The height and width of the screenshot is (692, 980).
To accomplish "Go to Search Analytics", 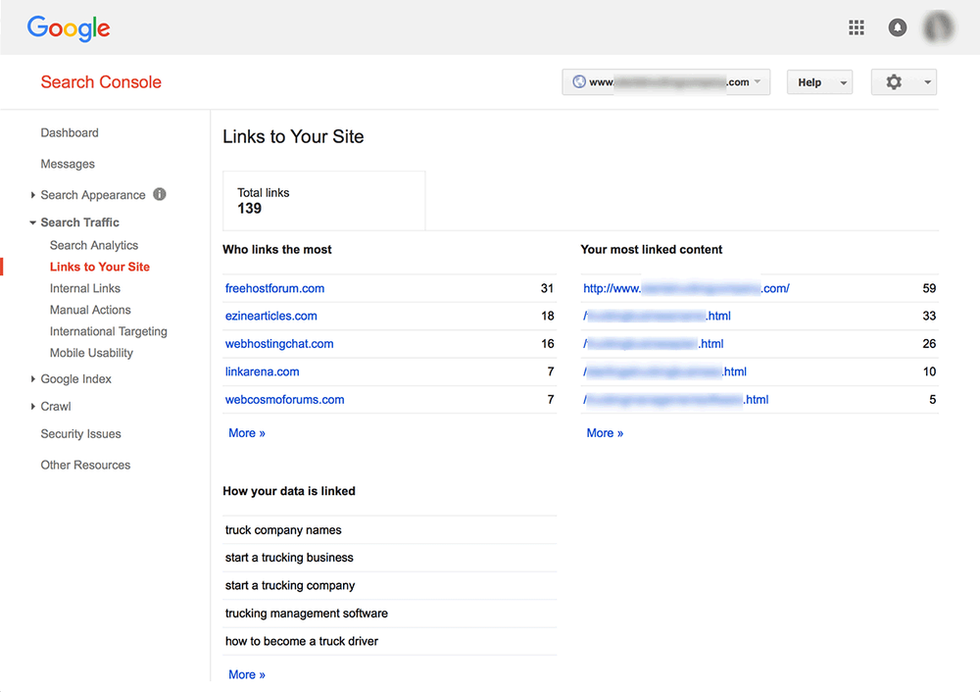I will [x=94, y=245].
